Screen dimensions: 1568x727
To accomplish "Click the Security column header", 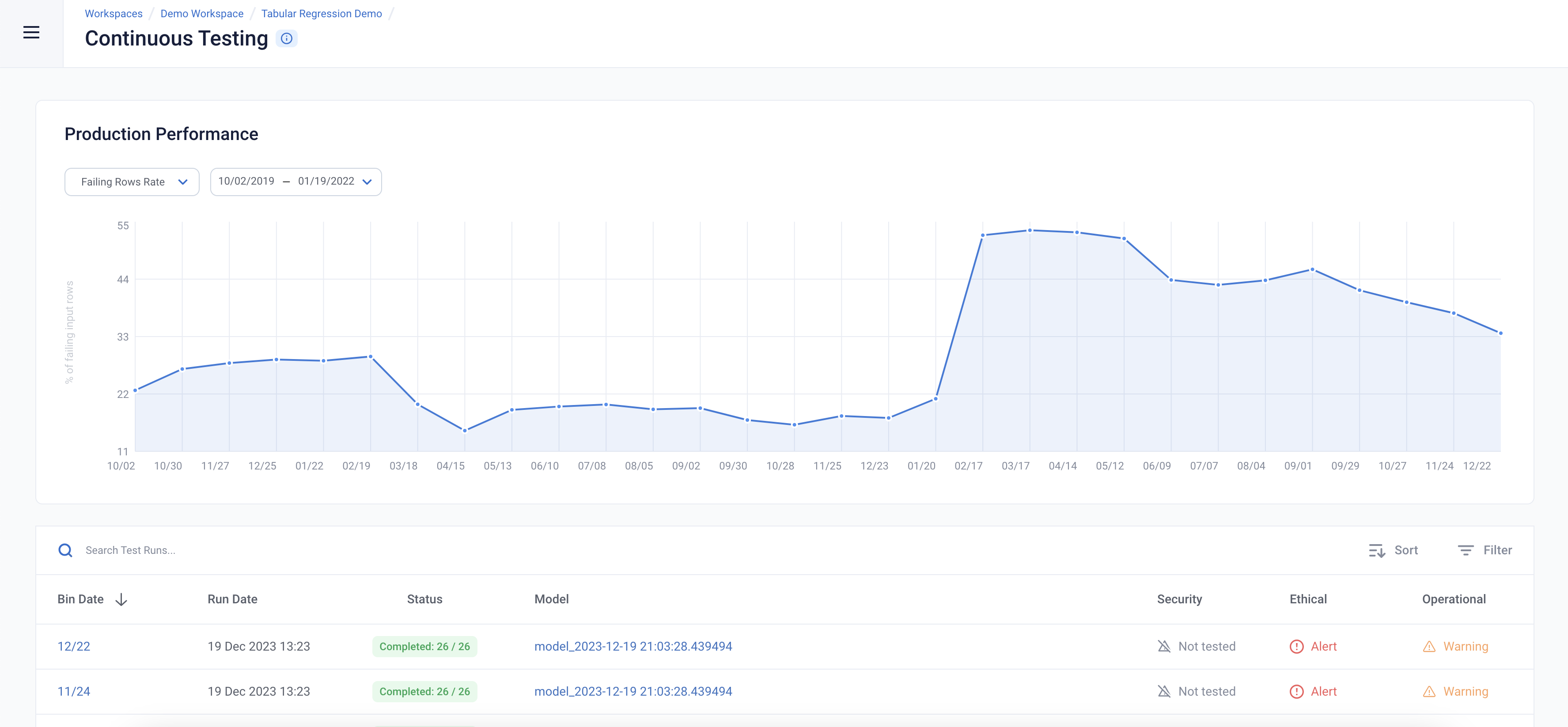I will (1179, 599).
